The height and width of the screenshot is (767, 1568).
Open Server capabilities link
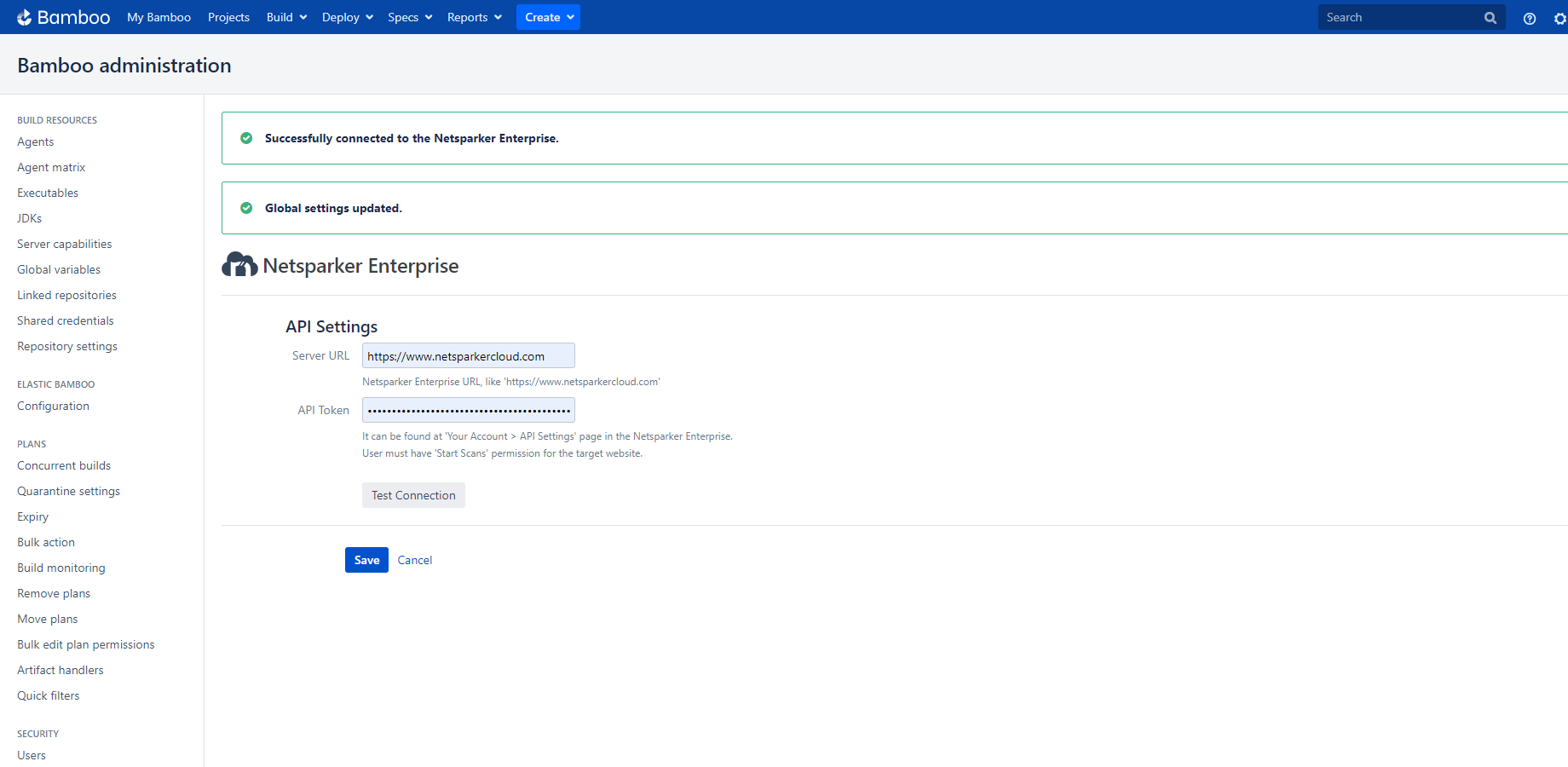coord(65,244)
